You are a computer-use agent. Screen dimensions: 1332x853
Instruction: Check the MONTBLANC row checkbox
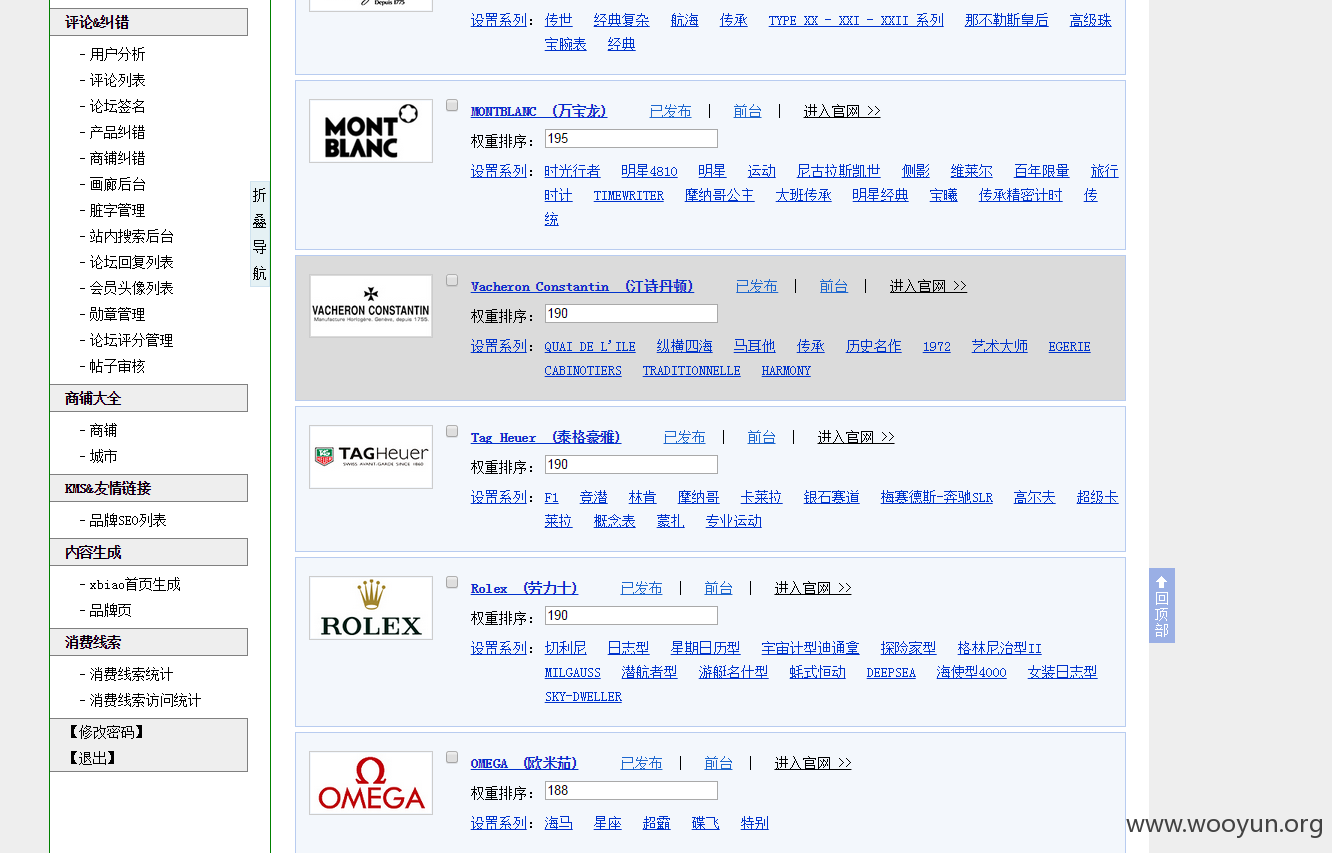point(452,105)
